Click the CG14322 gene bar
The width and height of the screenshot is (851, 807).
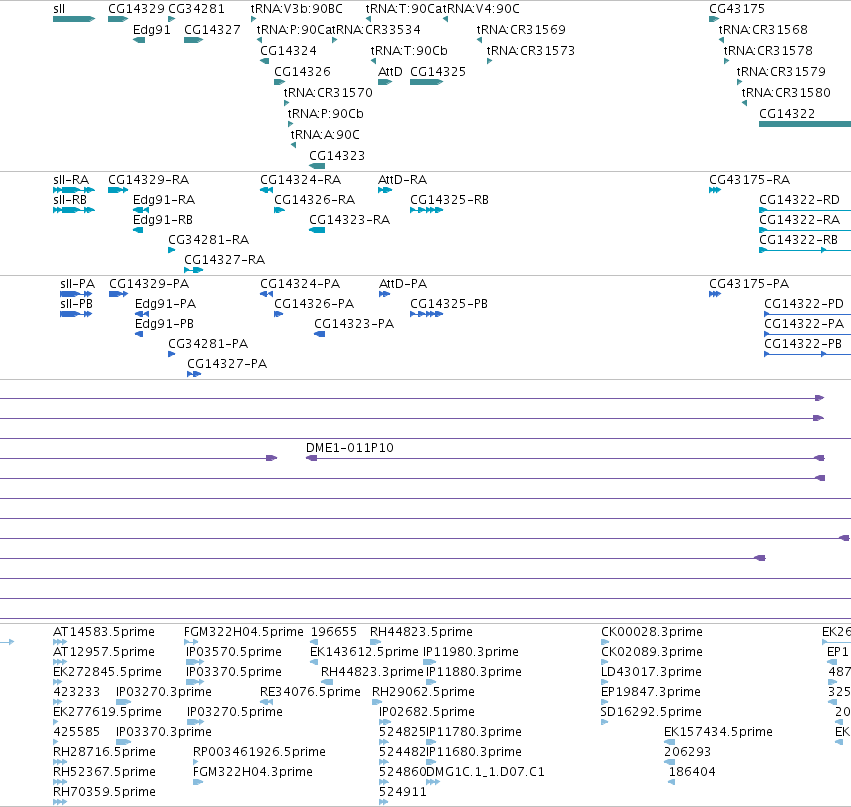pos(805,124)
